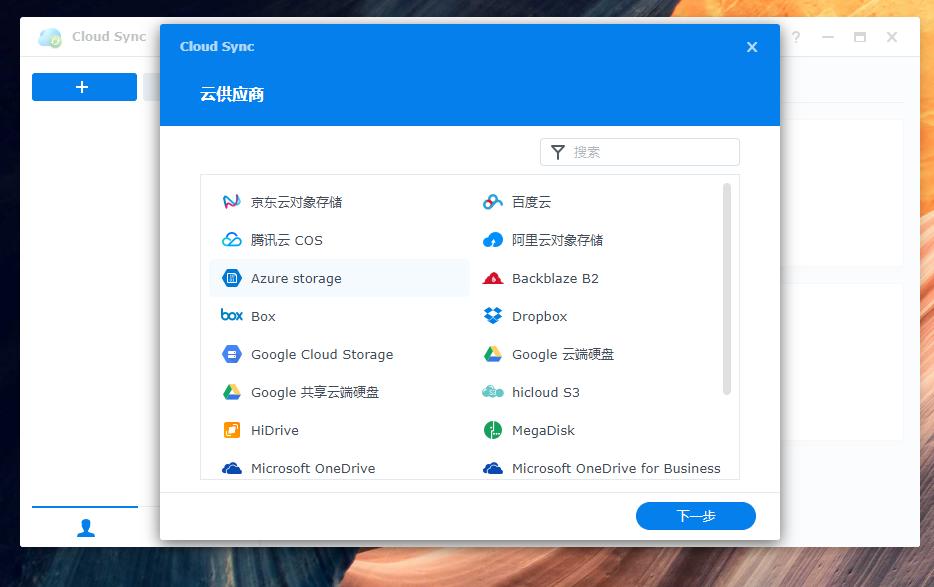The width and height of the screenshot is (934, 587).
Task: Select the user account icon at bottom left
Action: (84, 527)
